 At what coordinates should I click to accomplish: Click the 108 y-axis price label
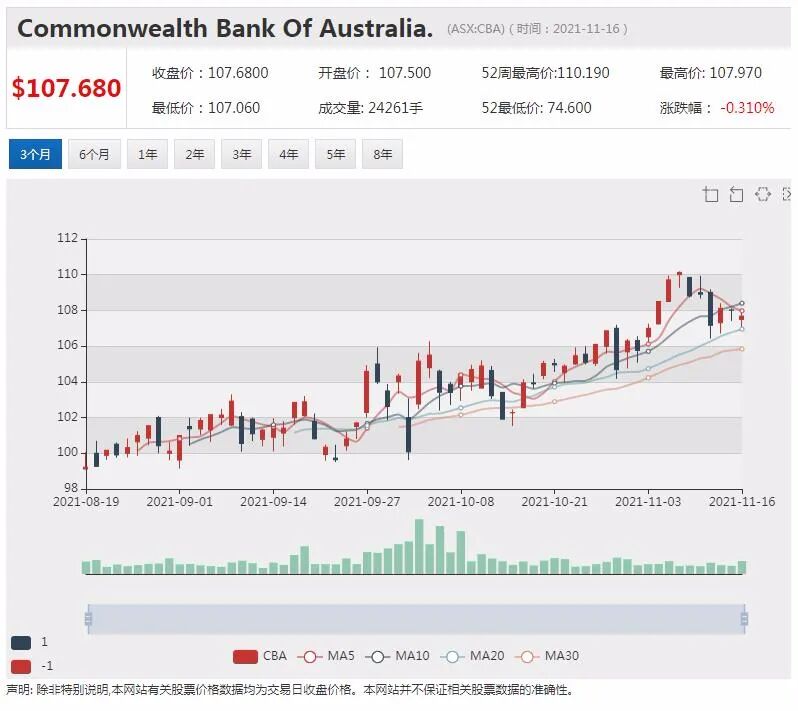(x=68, y=310)
